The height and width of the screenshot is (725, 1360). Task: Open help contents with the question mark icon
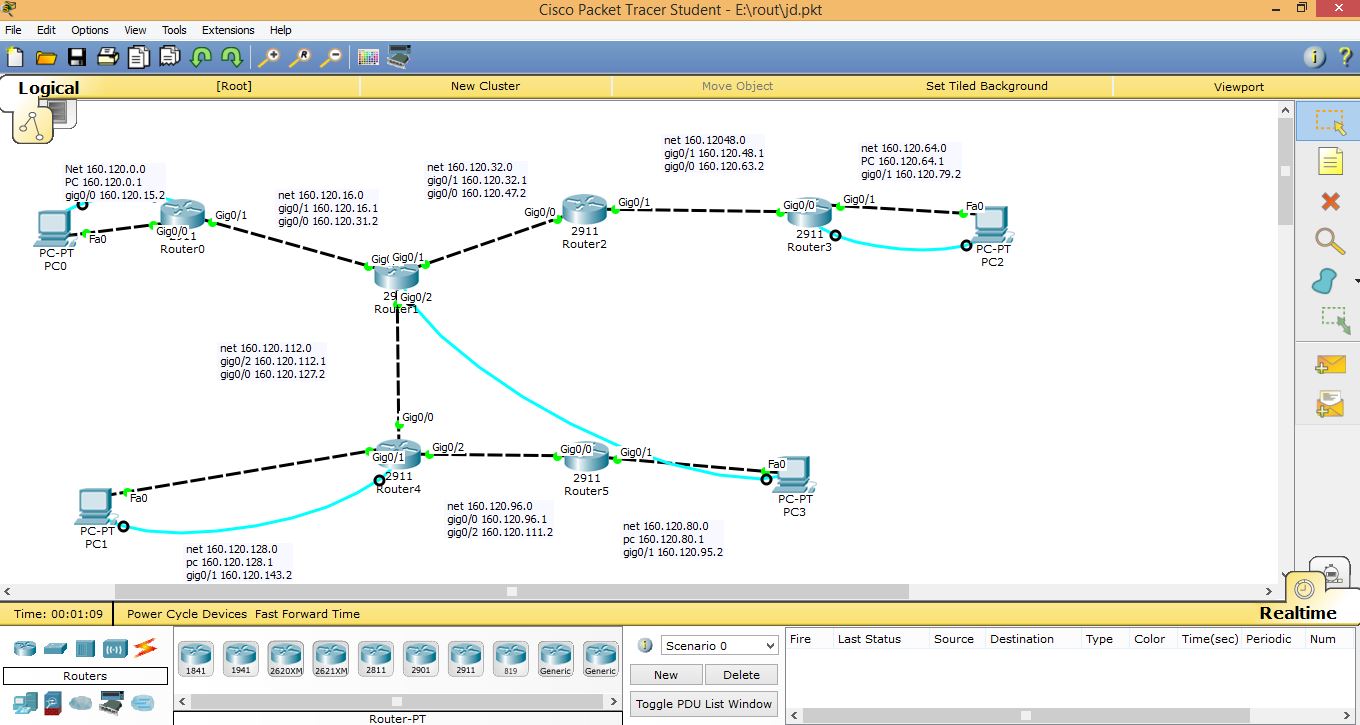(x=1345, y=57)
